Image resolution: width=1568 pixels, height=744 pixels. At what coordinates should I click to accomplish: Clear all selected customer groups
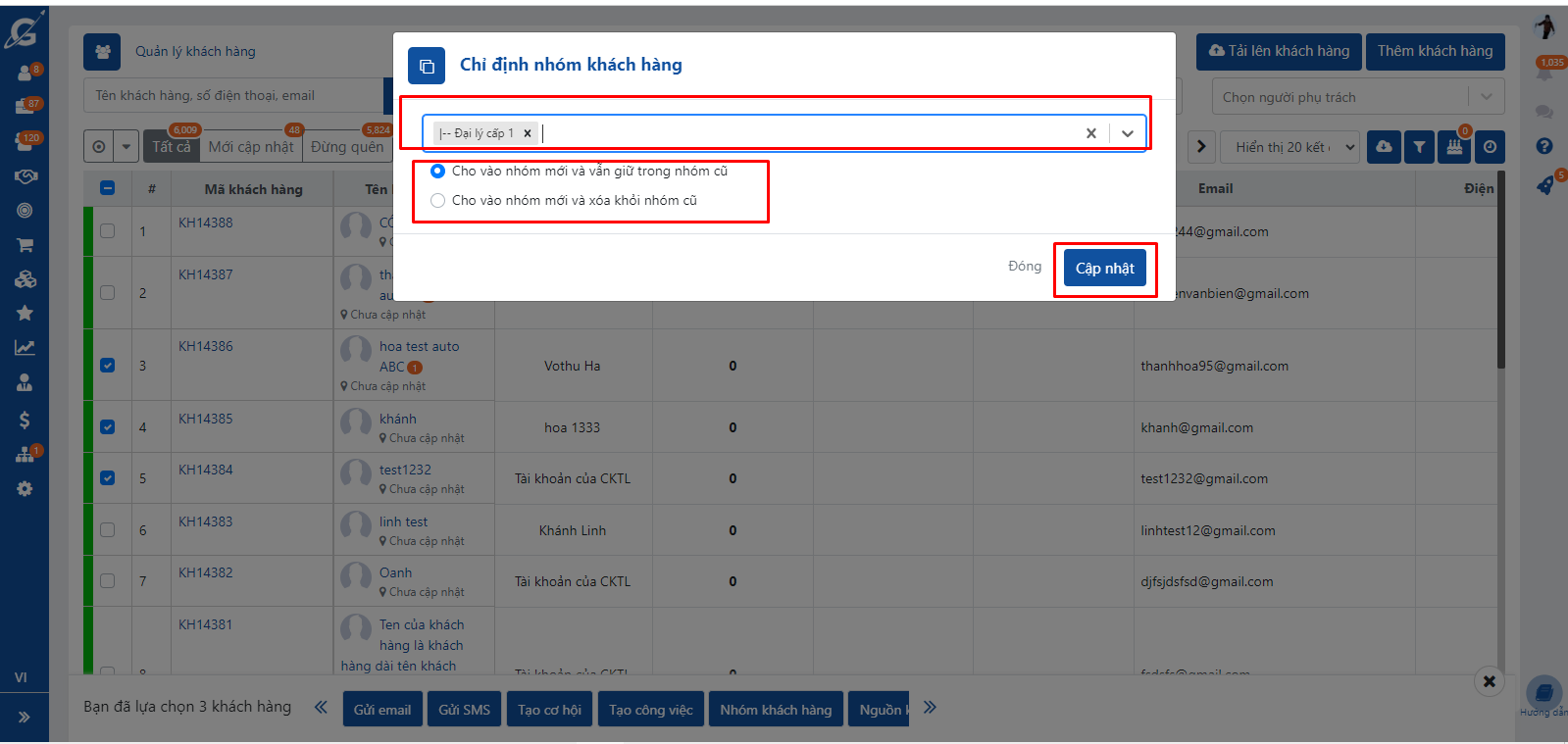point(1090,133)
